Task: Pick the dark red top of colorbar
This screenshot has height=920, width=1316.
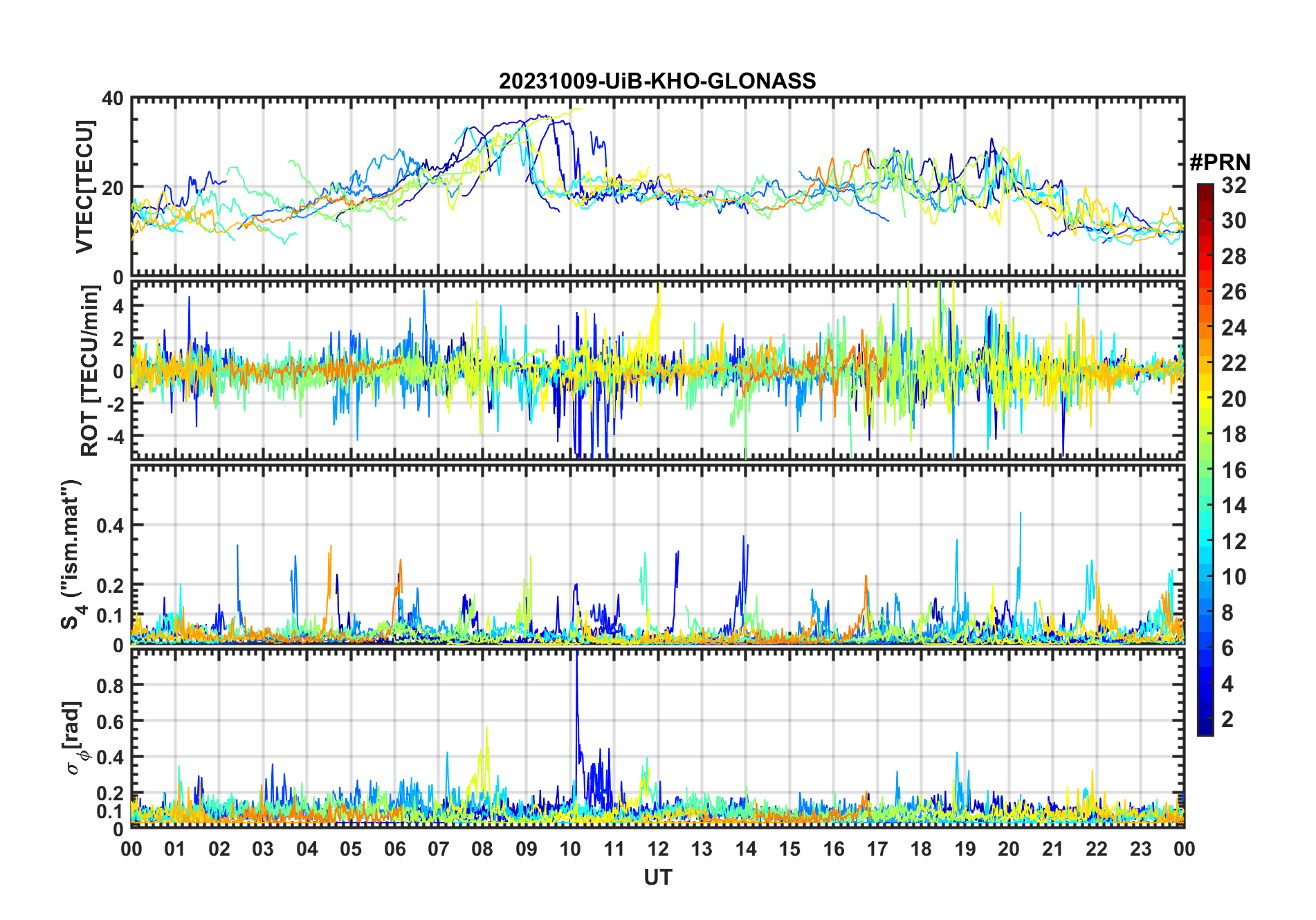Action: pos(1205,190)
